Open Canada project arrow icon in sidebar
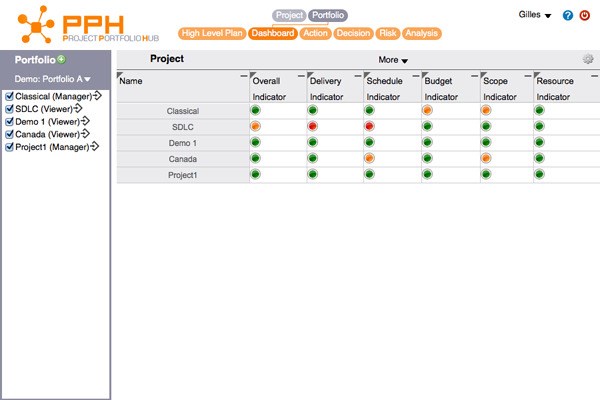600x400 pixels. [x=85, y=134]
